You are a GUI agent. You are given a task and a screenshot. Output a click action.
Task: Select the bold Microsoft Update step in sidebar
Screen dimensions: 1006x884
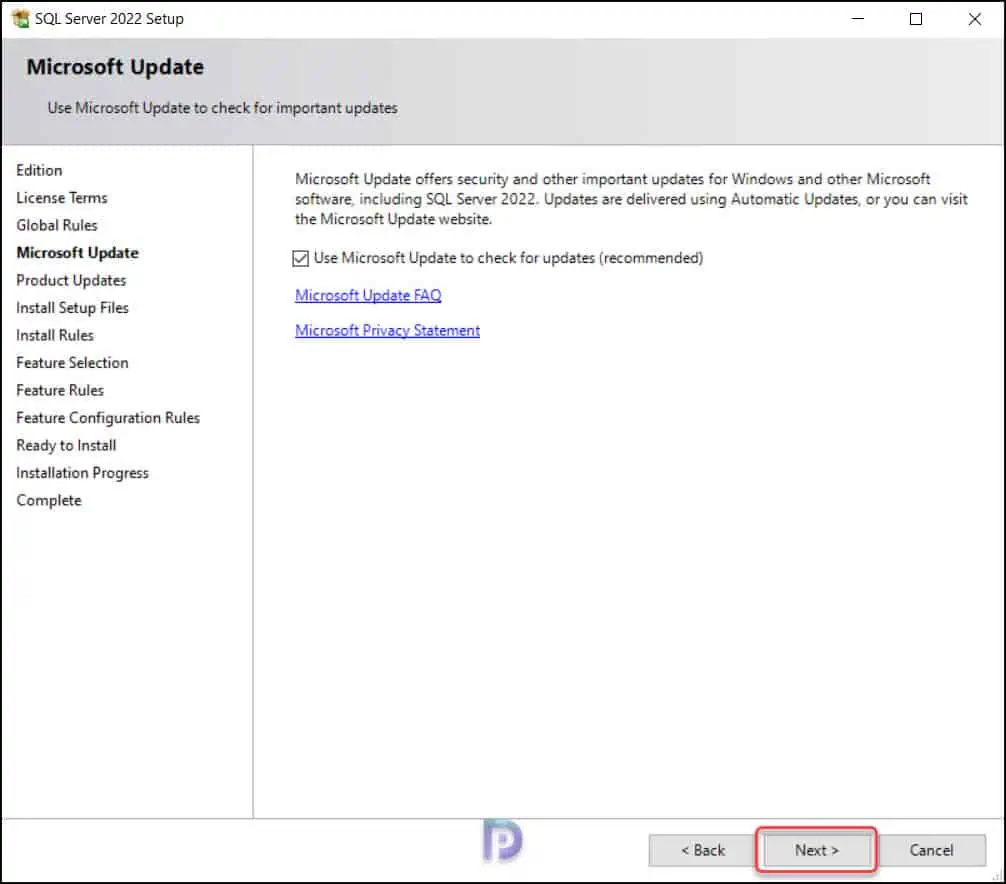click(x=77, y=253)
